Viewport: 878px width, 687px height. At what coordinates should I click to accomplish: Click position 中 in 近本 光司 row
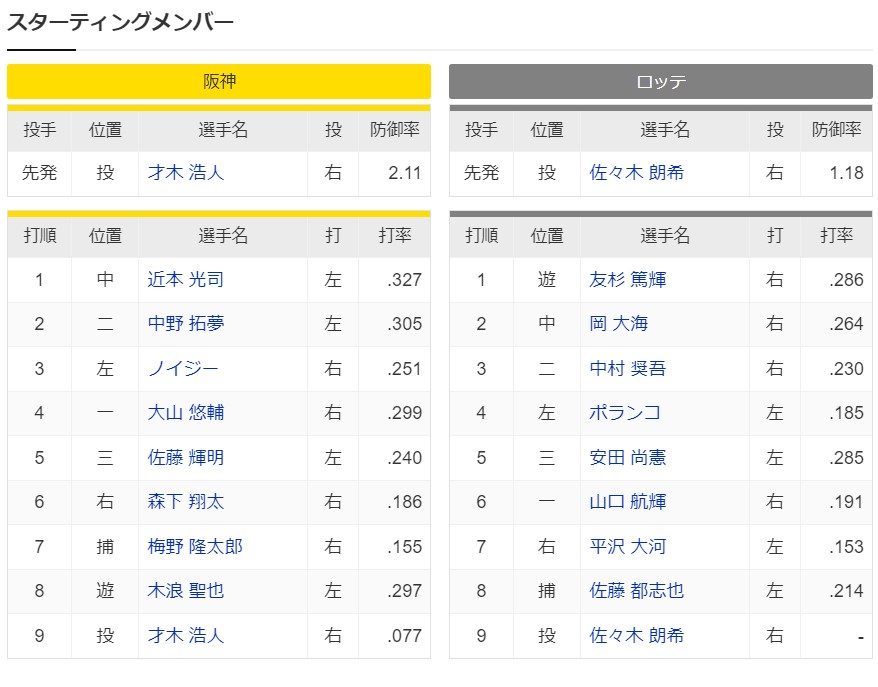pos(105,279)
